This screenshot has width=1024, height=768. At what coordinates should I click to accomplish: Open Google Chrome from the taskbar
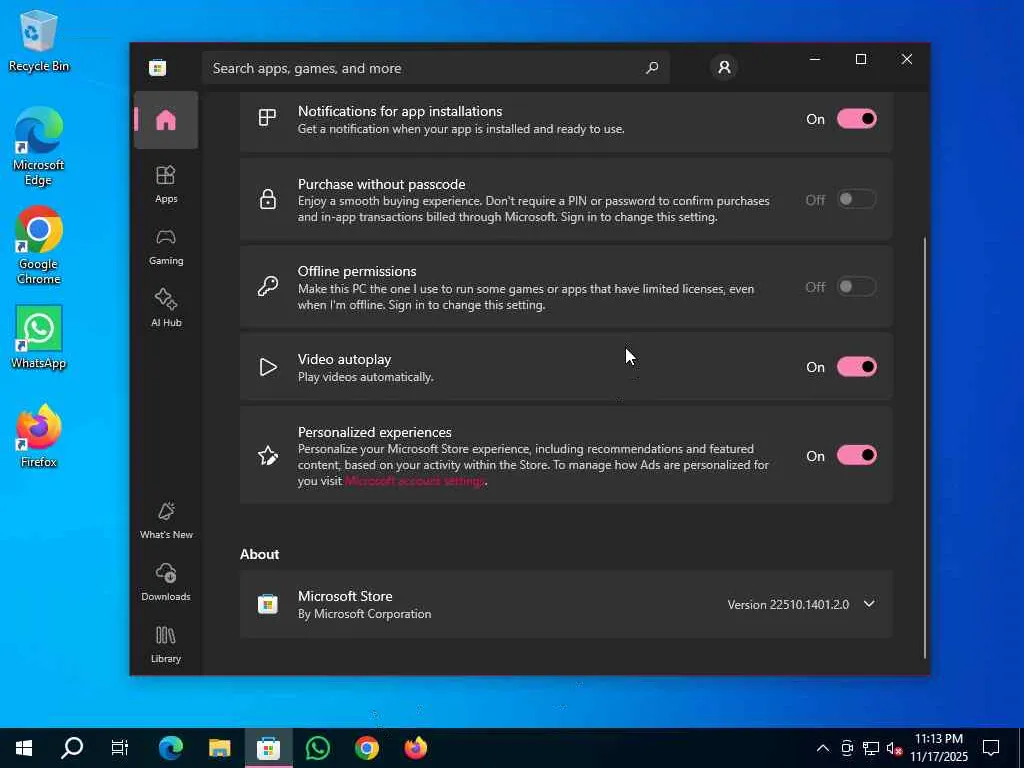coord(367,748)
